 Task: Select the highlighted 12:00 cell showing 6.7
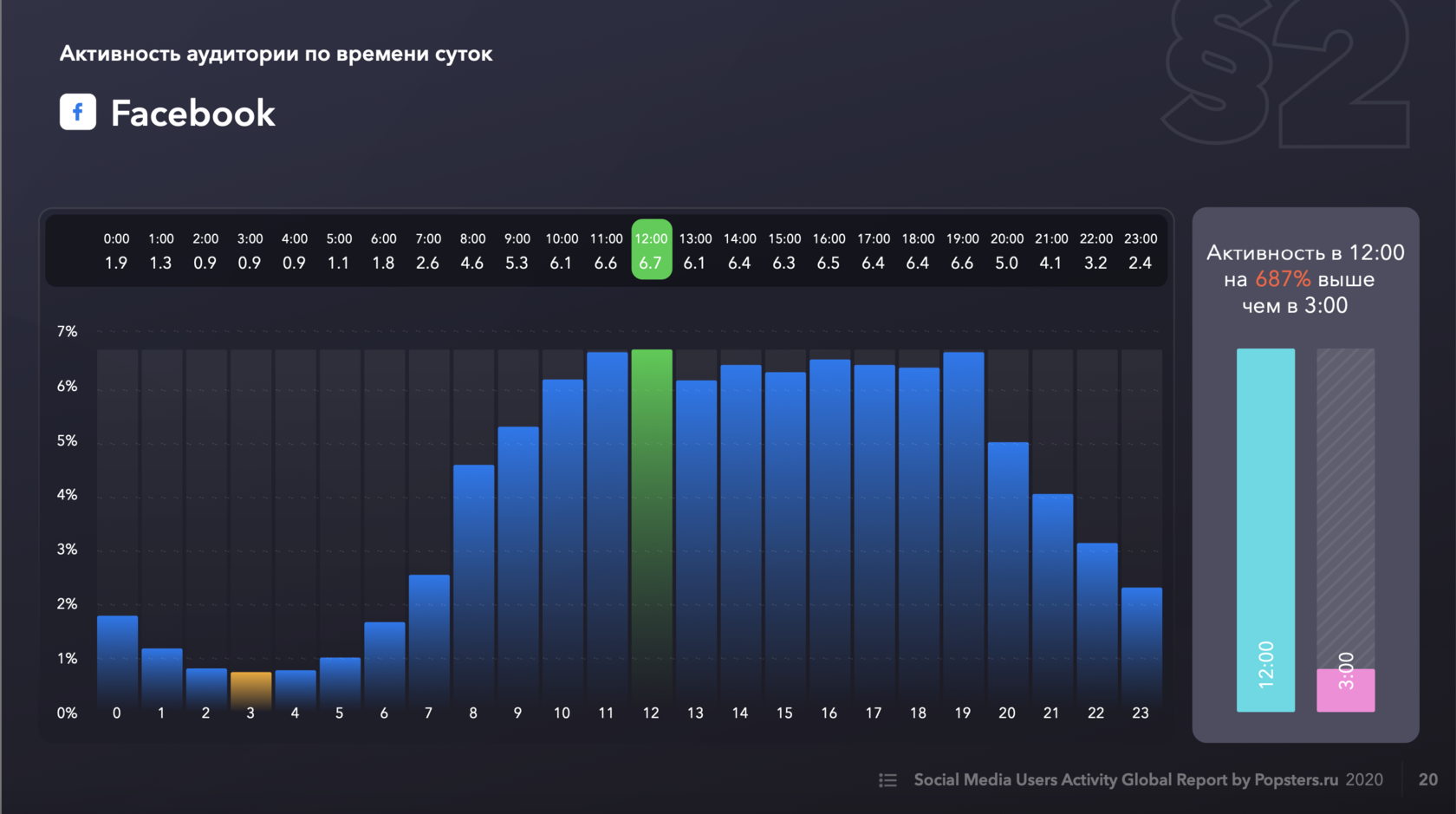tap(651, 250)
